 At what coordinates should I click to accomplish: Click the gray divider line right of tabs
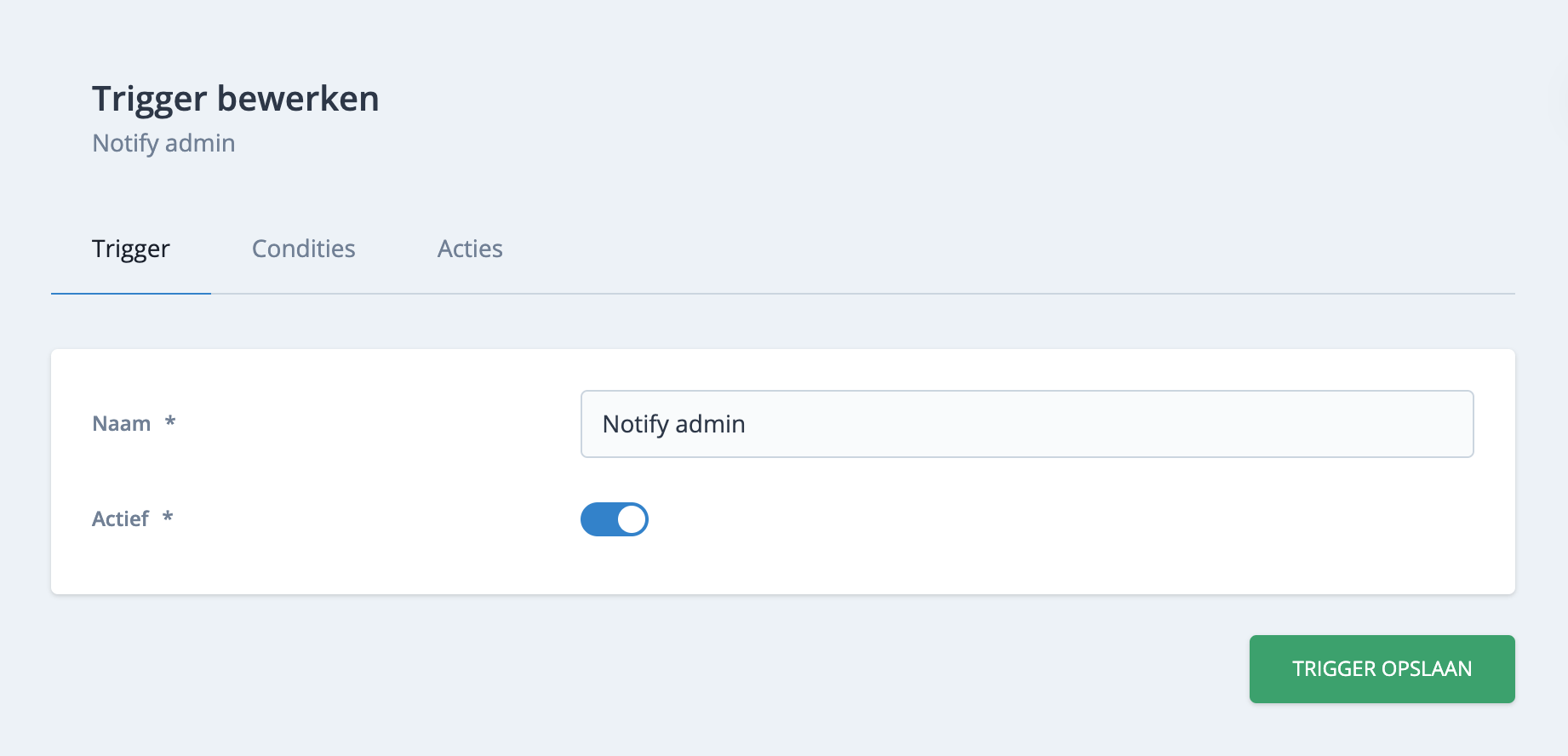coord(936,294)
